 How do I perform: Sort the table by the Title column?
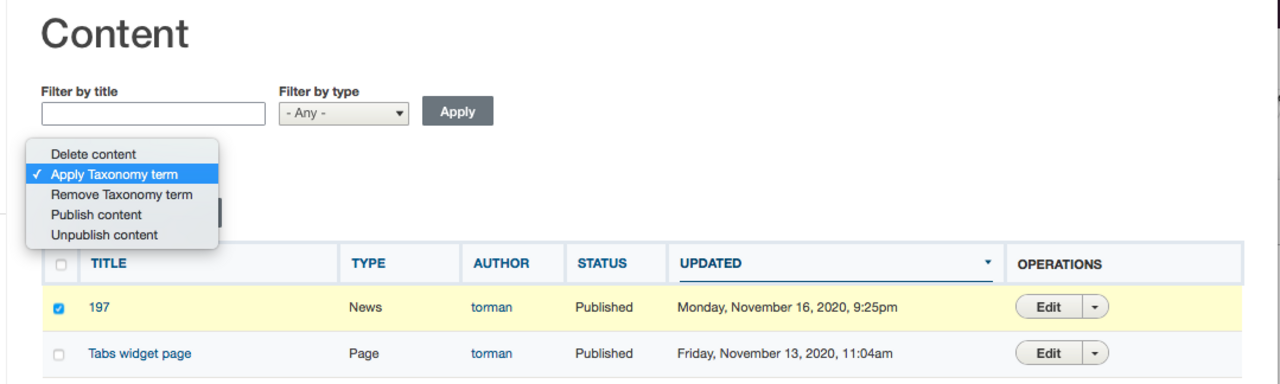[x=109, y=264]
